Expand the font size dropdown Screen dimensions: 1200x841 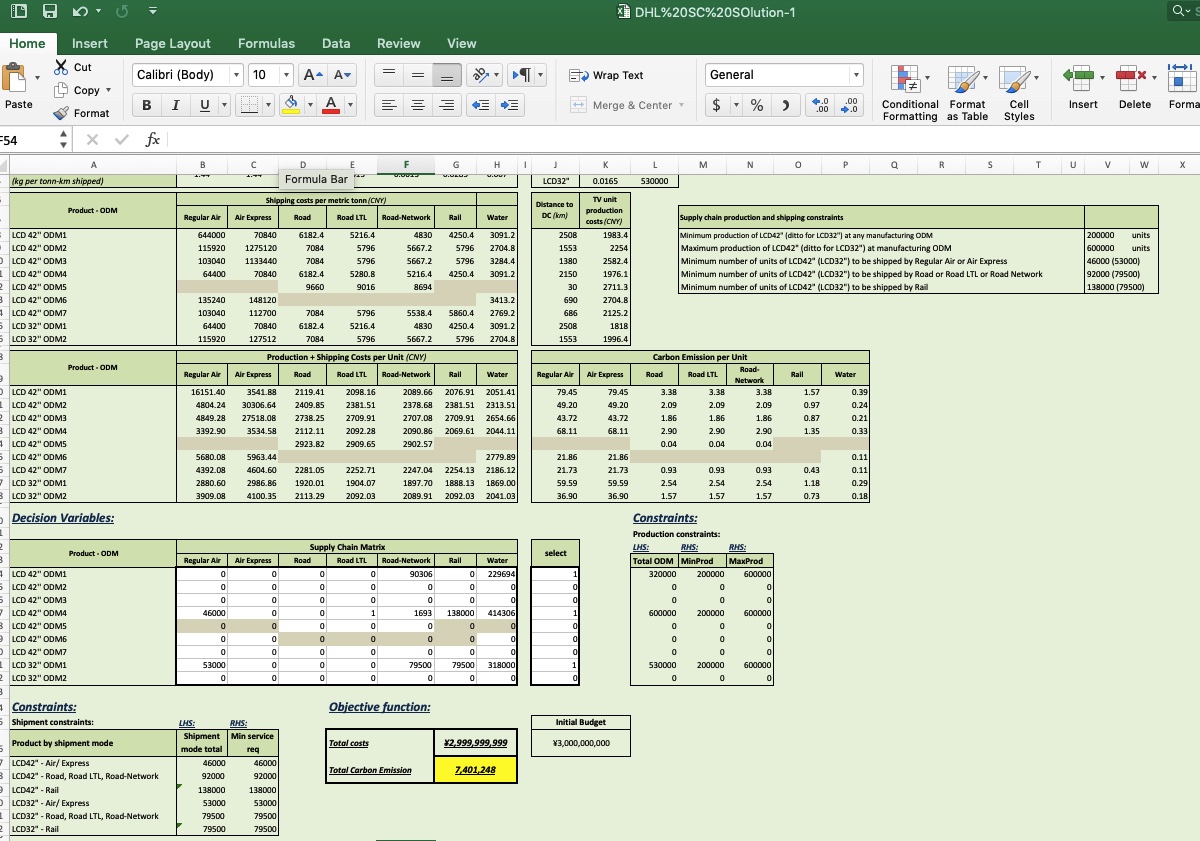coord(286,76)
